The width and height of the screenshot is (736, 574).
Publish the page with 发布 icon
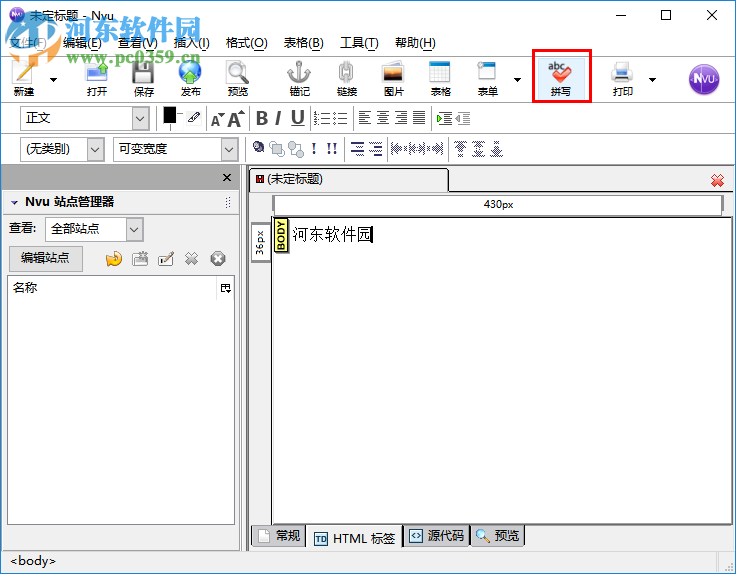pos(191,78)
